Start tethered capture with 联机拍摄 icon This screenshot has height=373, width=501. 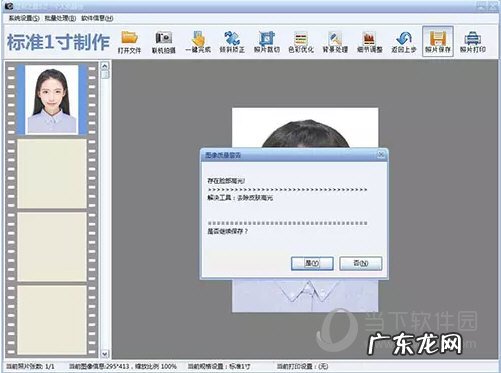[x=164, y=42]
